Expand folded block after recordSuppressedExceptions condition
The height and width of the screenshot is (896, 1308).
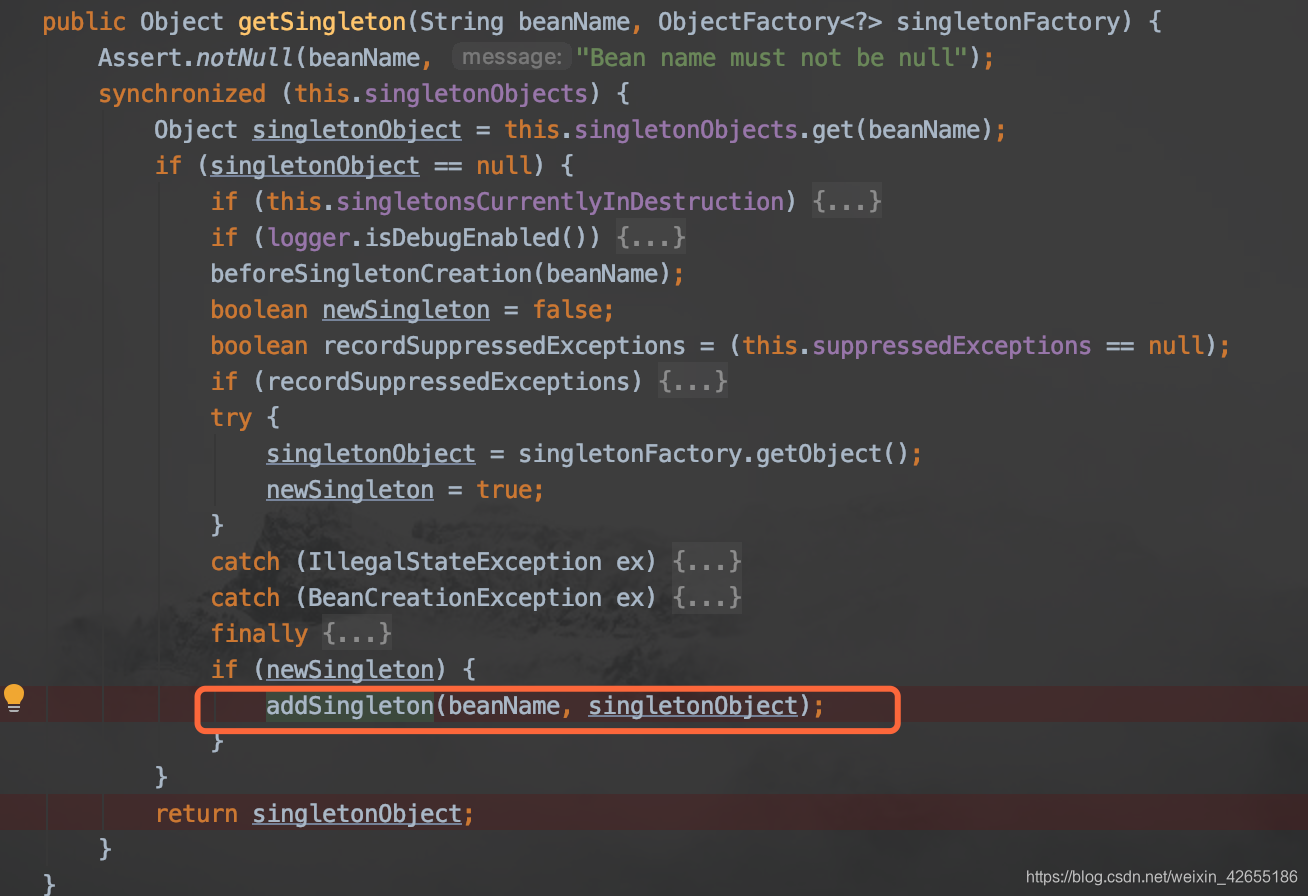693,382
